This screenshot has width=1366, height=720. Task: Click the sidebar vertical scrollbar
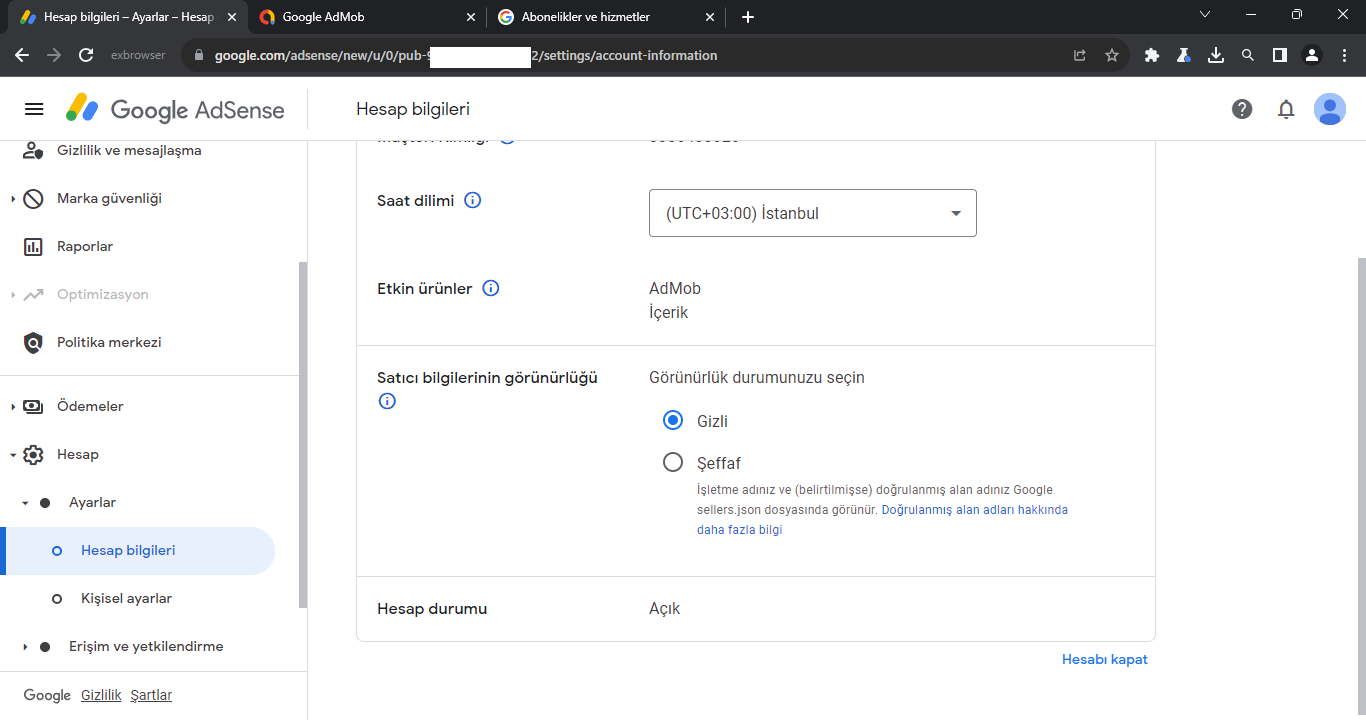[303, 435]
